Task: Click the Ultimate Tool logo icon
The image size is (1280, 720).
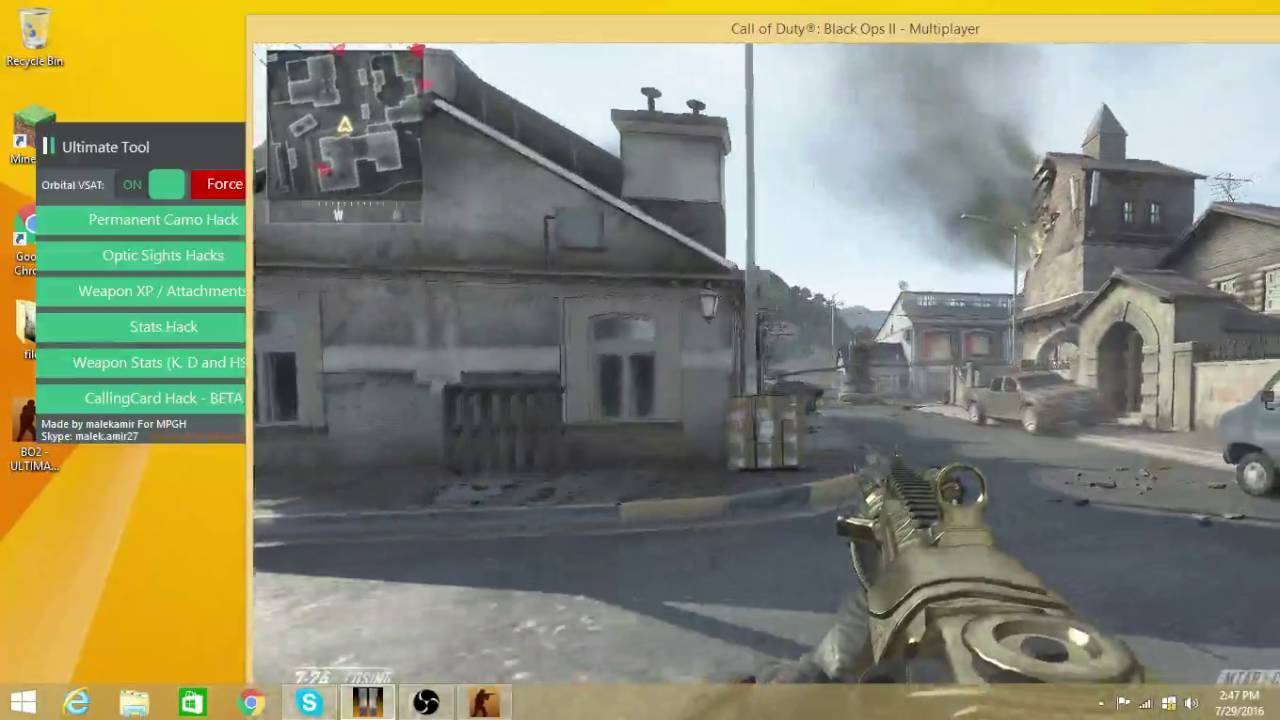Action: 48,146
